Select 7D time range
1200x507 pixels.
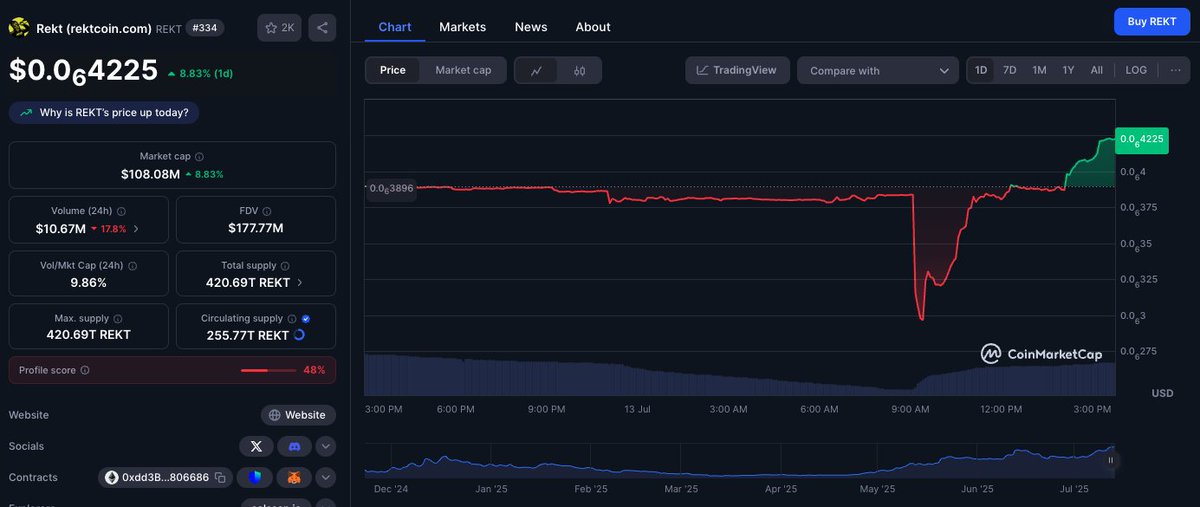tap(1010, 70)
